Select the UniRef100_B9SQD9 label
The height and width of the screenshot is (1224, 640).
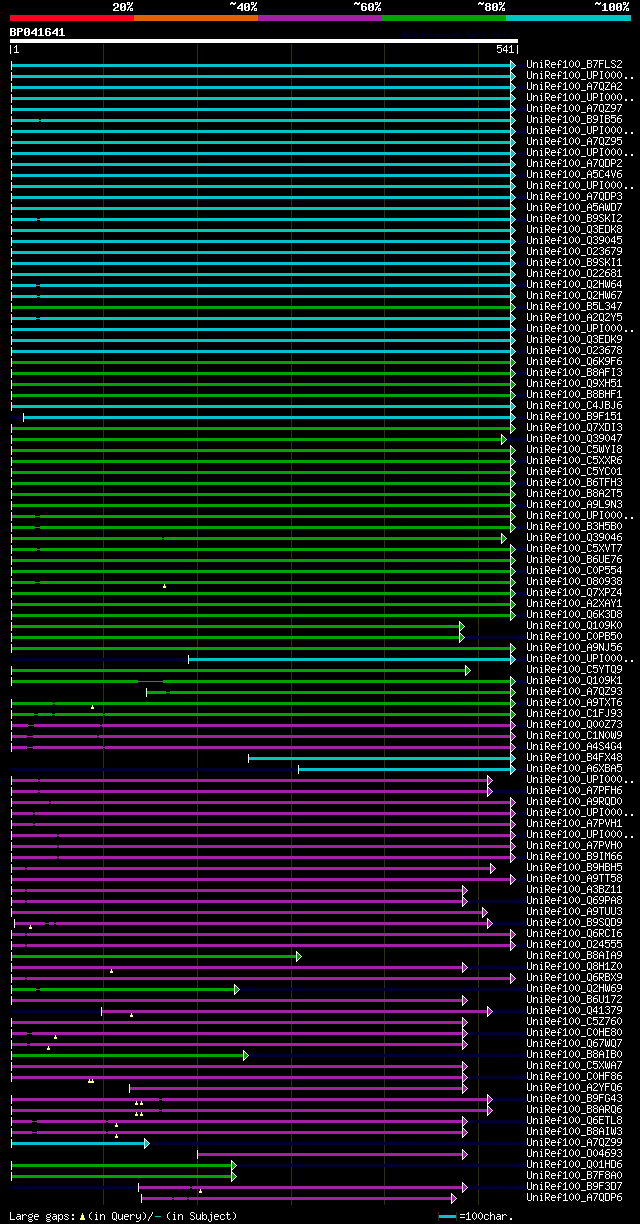pyautogui.click(x=574, y=923)
